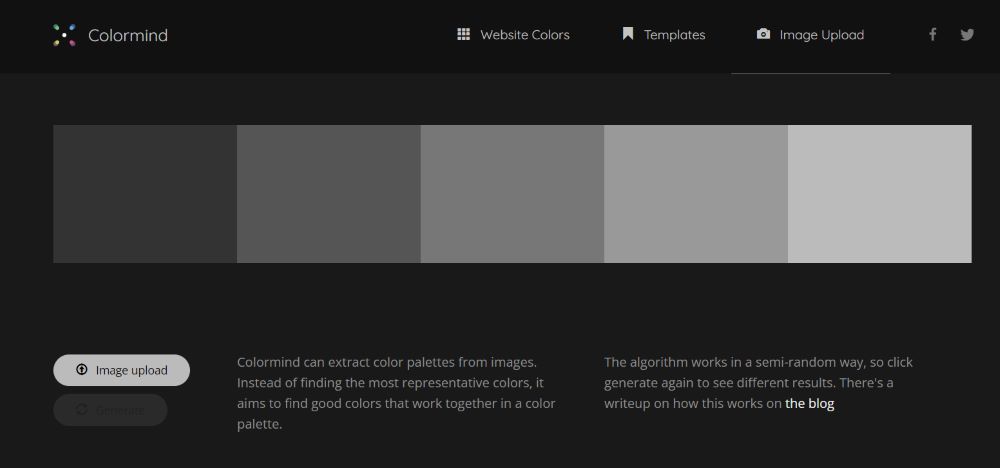Click the upload arrow icon

[82, 370]
